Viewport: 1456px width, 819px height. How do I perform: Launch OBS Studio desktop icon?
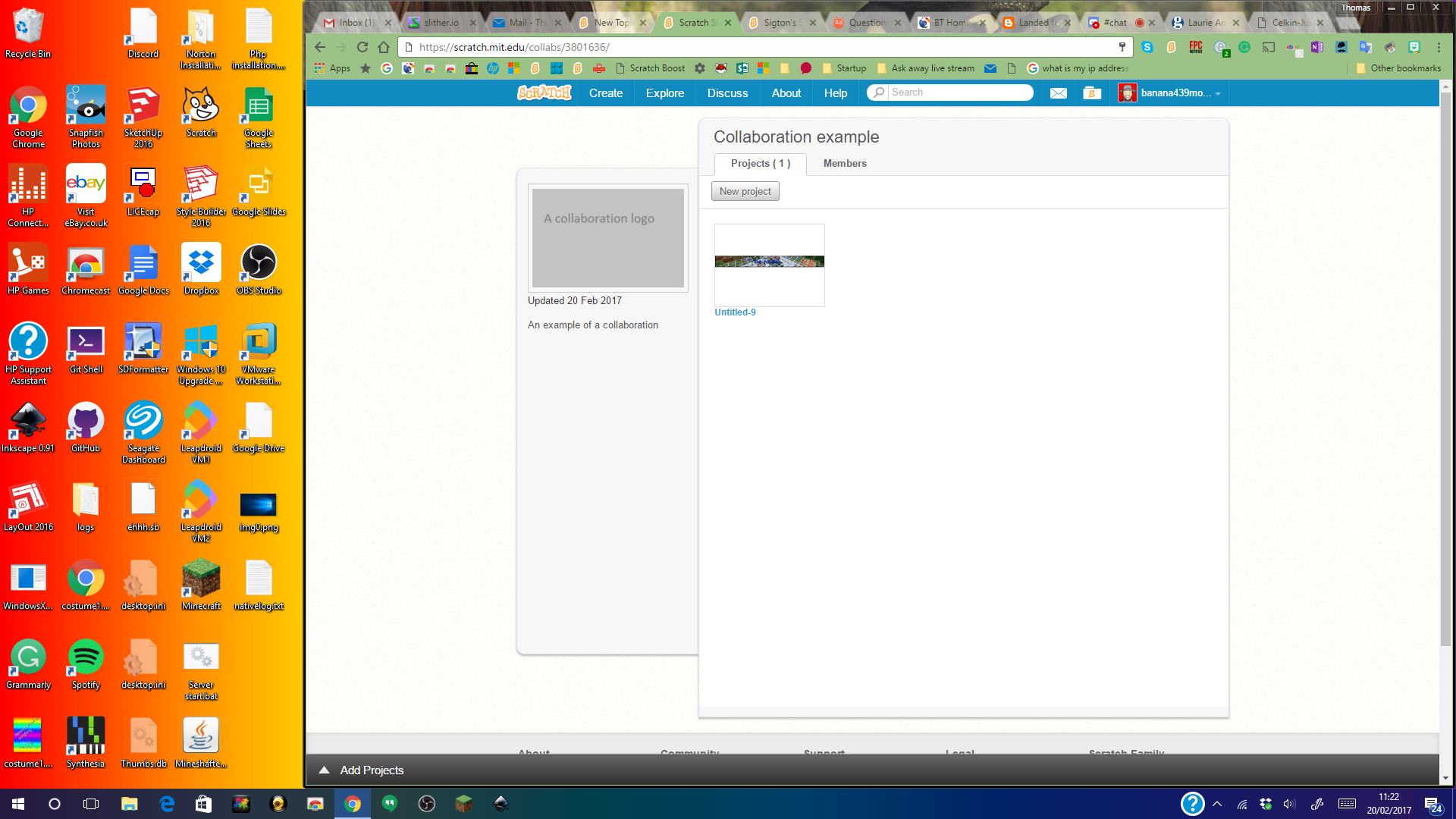(x=259, y=269)
